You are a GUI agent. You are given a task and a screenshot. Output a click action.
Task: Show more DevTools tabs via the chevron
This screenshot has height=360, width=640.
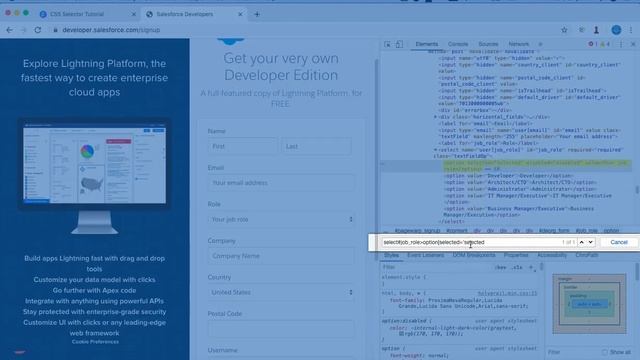pos(540,44)
